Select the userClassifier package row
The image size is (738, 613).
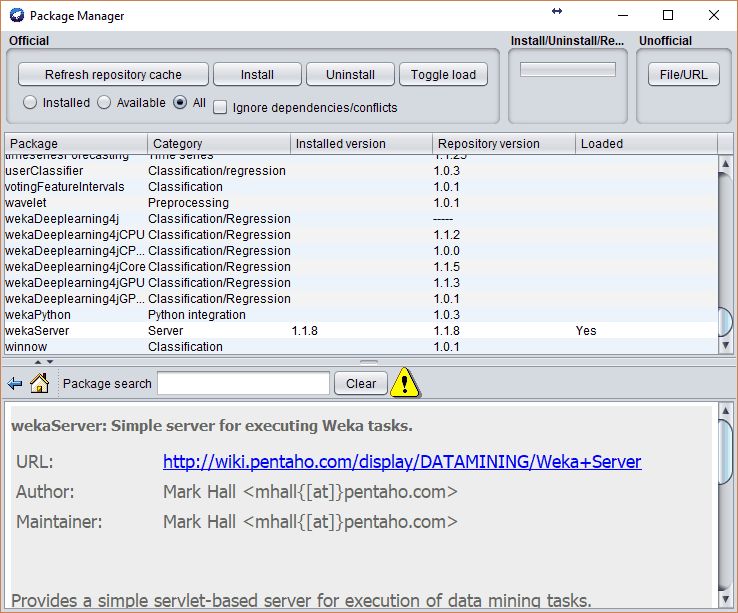coord(361,170)
